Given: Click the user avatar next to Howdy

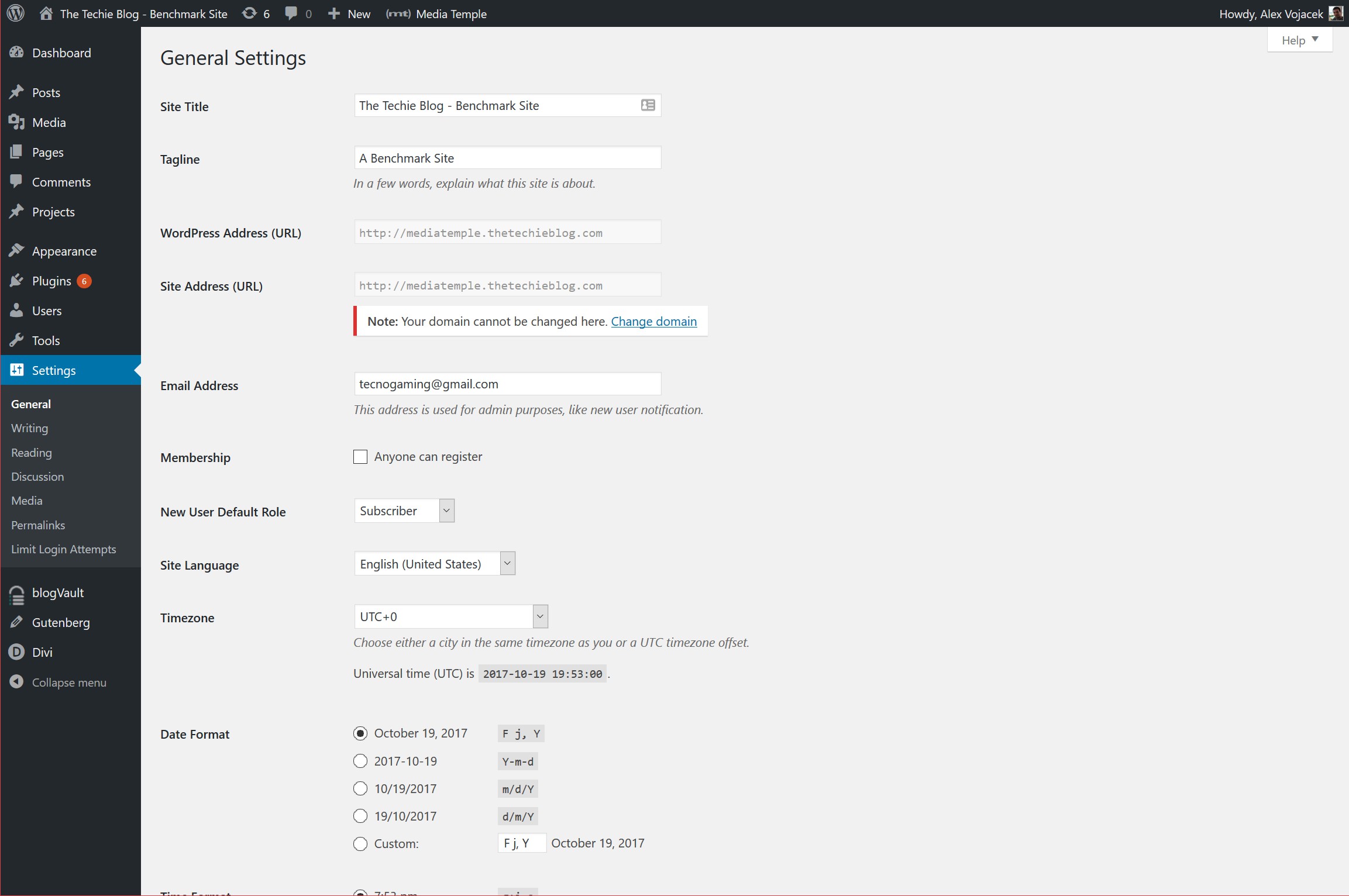Looking at the screenshot, I should (x=1336, y=13).
